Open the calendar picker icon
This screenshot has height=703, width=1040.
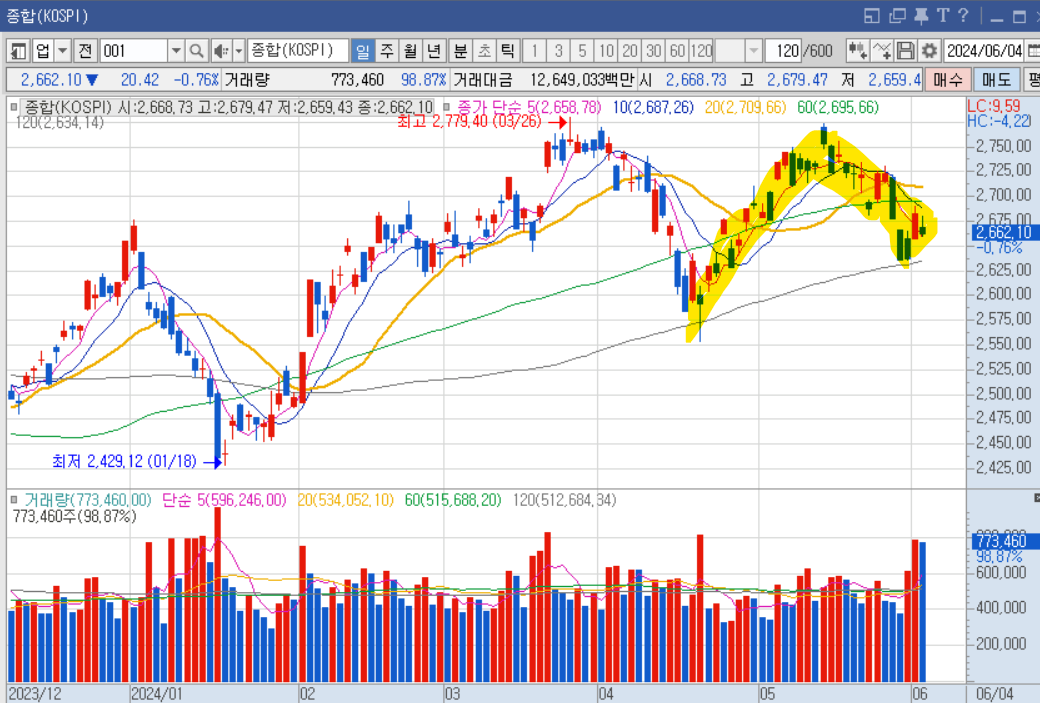coord(1033,50)
